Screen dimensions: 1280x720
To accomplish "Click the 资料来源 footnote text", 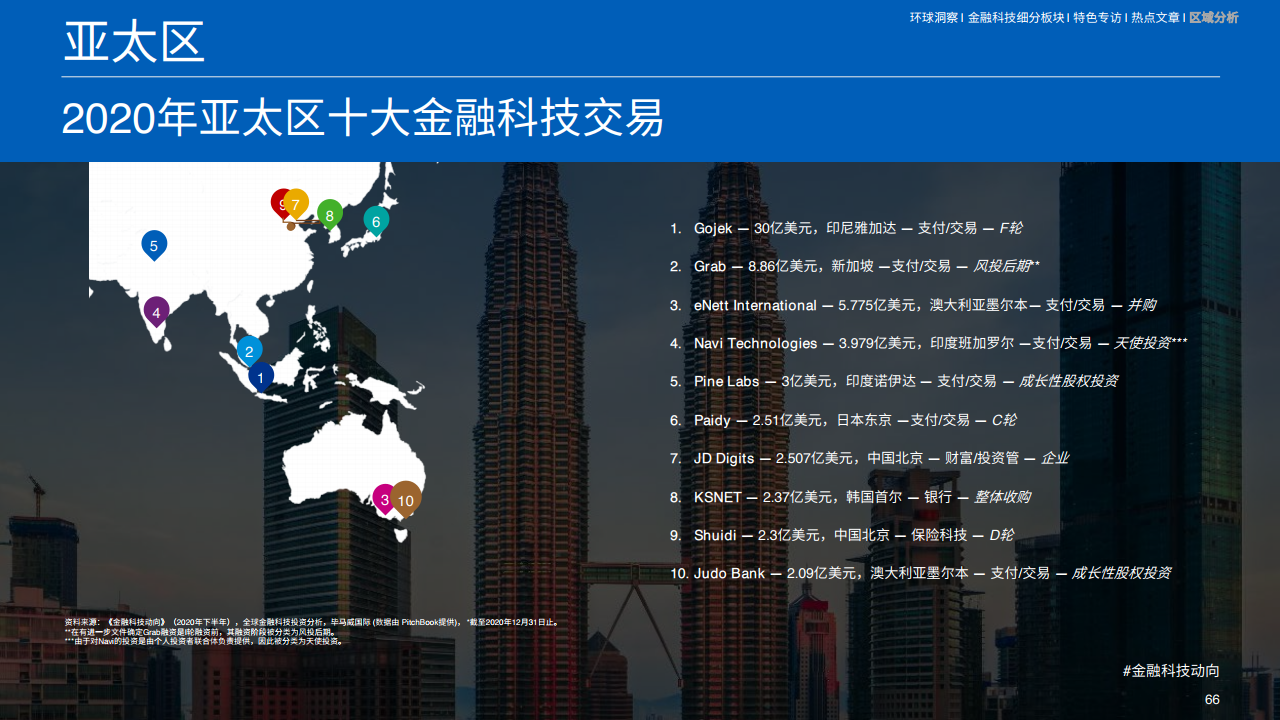I will click(311, 622).
